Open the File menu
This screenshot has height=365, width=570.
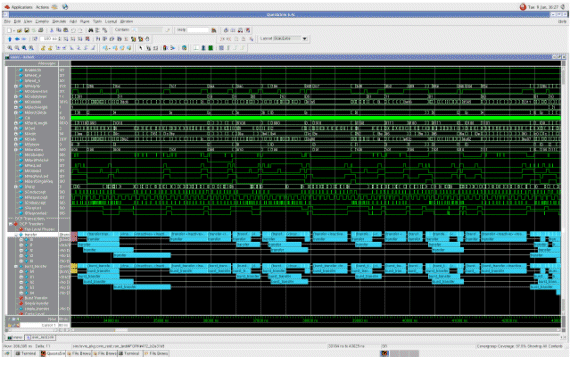click(x=7, y=22)
